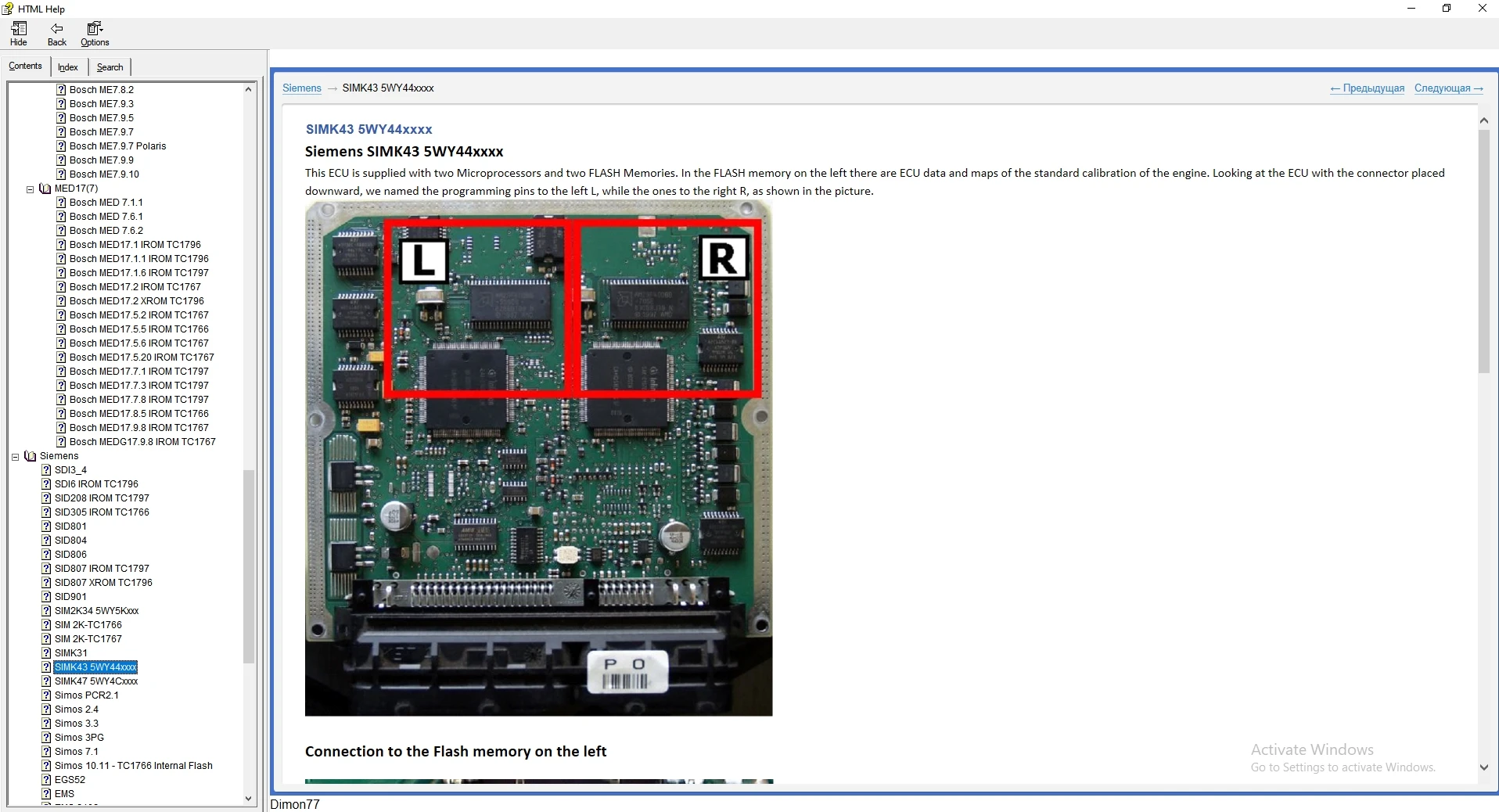Click the Back toolbar icon
Image resolution: width=1499 pixels, height=812 pixels.
click(x=57, y=34)
